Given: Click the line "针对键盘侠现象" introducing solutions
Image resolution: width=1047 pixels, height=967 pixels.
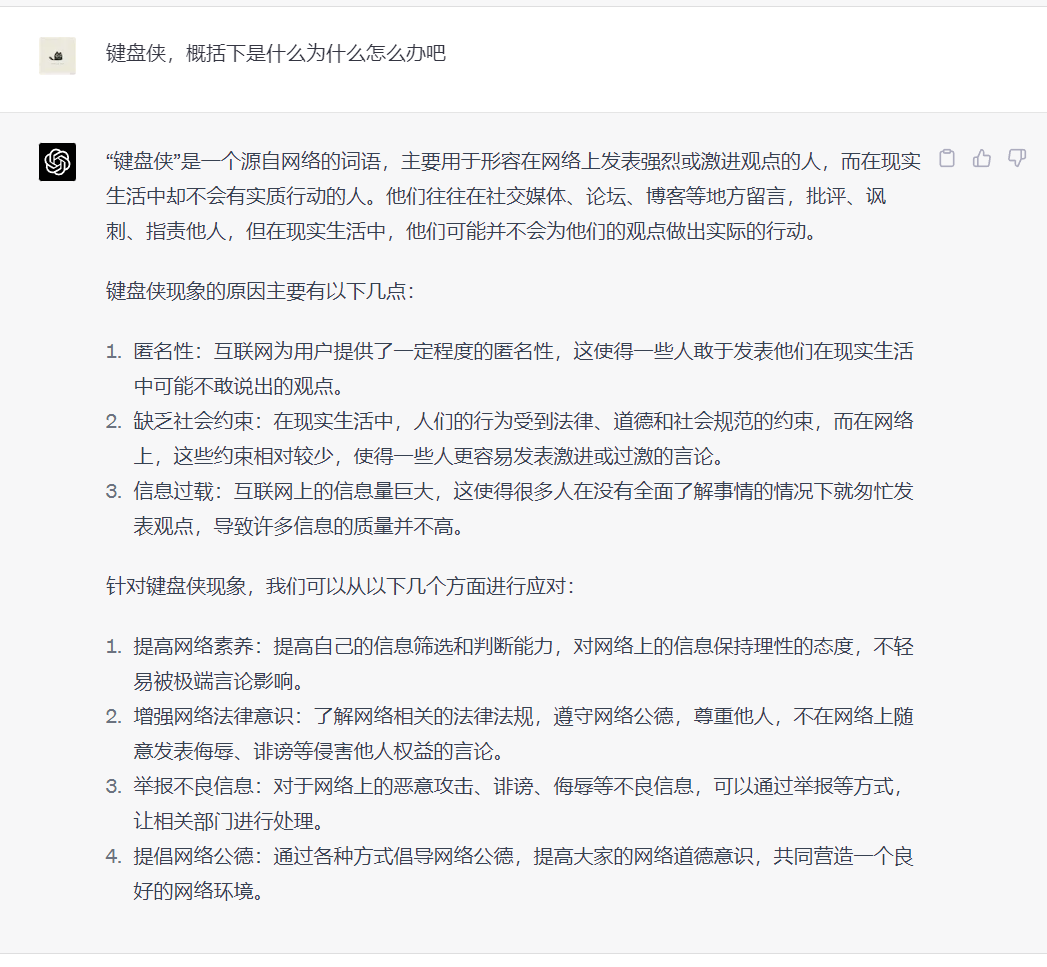Looking at the screenshot, I should point(340,586).
